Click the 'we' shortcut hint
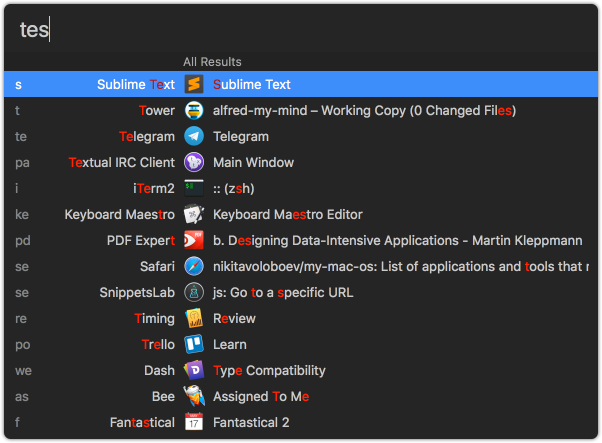This screenshot has width=602, height=443. pyautogui.click(x=23, y=371)
